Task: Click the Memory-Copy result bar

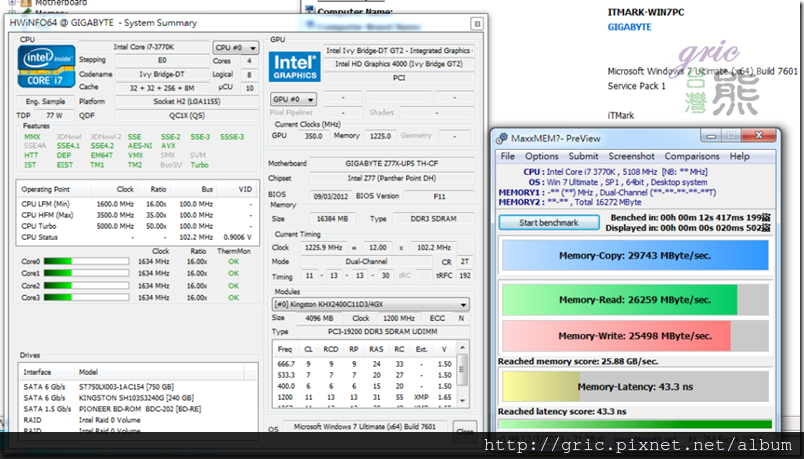Action: (x=633, y=256)
